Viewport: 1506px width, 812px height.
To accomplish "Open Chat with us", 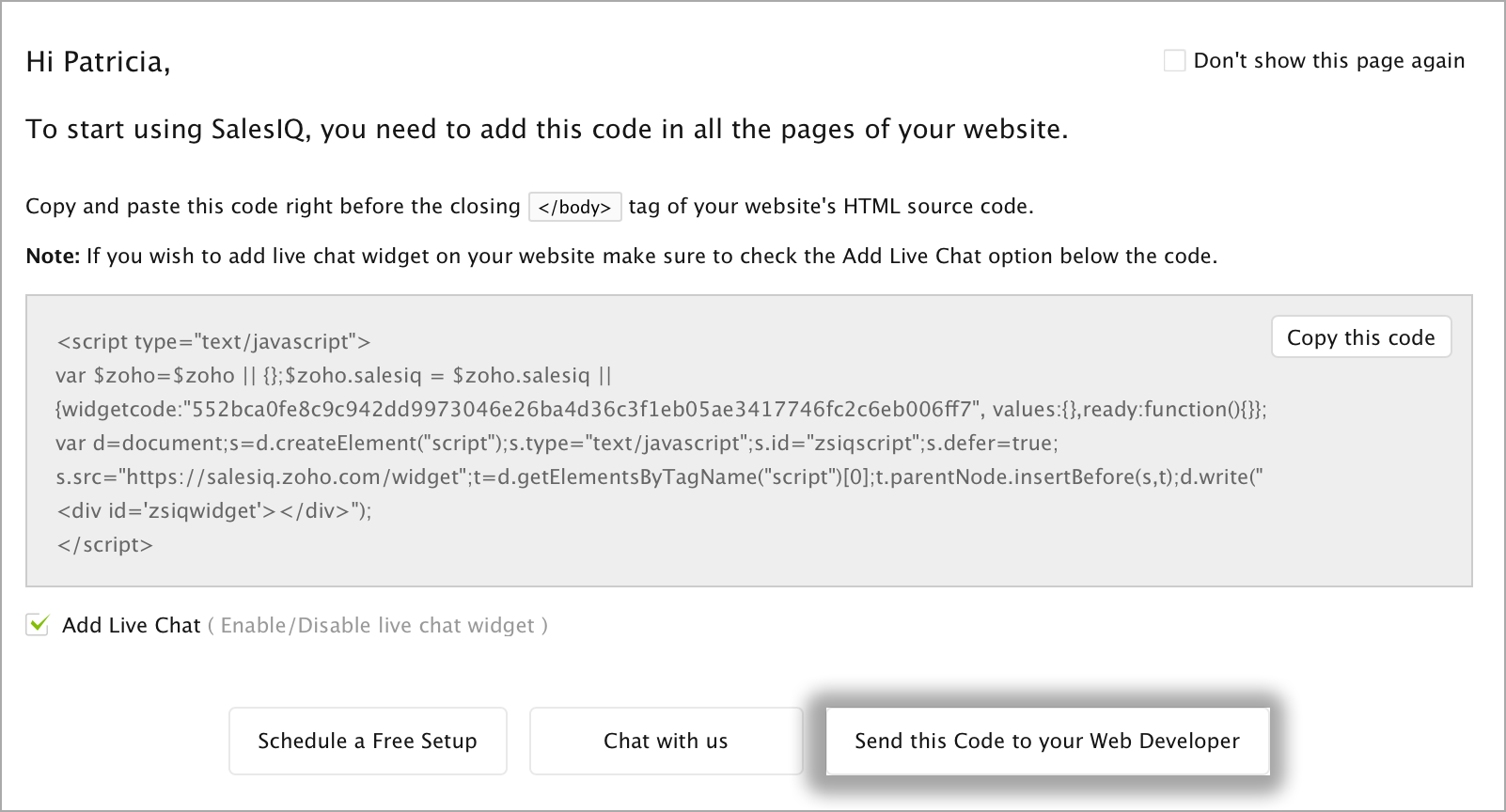I will coord(666,741).
